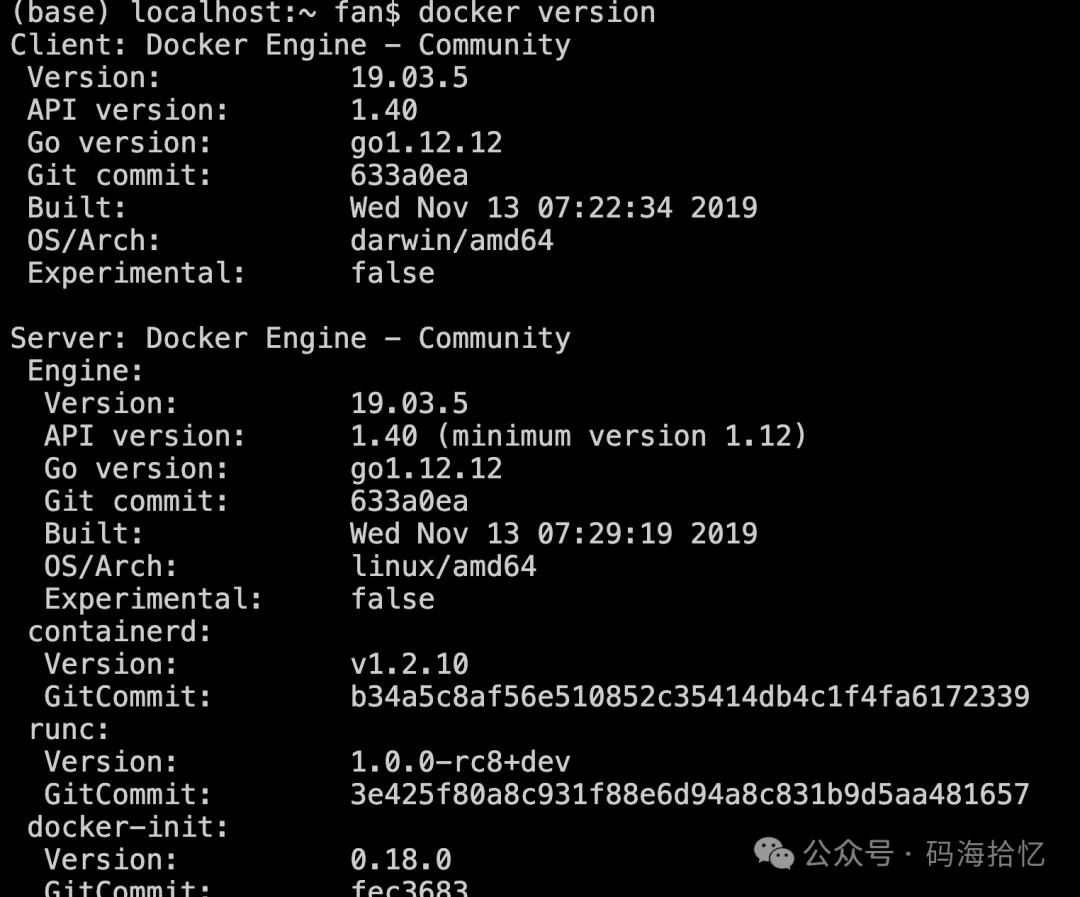
Task: Click the linux/amd64 OS/Arch value
Action: (x=444, y=566)
